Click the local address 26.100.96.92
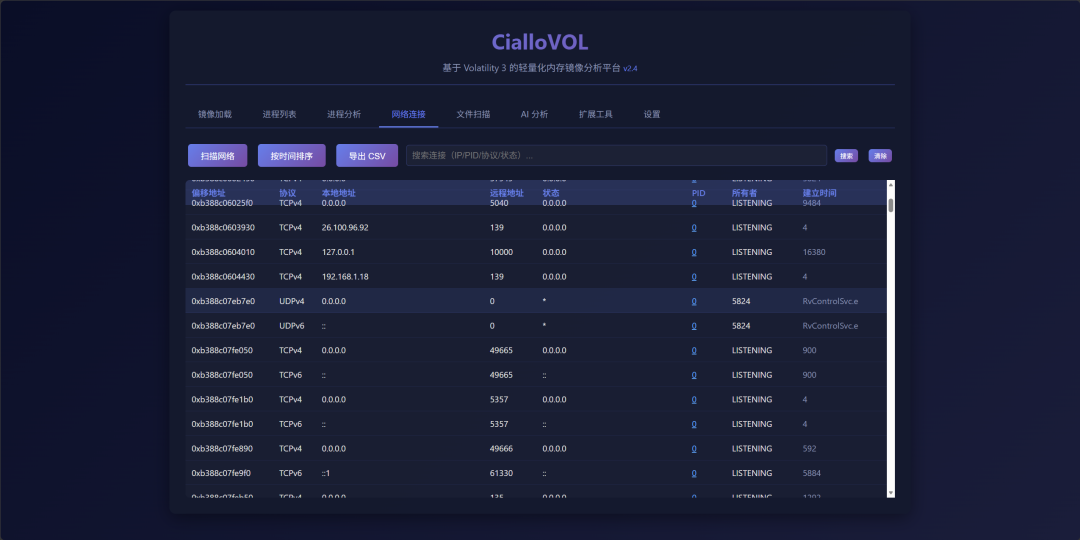 [x=345, y=227]
